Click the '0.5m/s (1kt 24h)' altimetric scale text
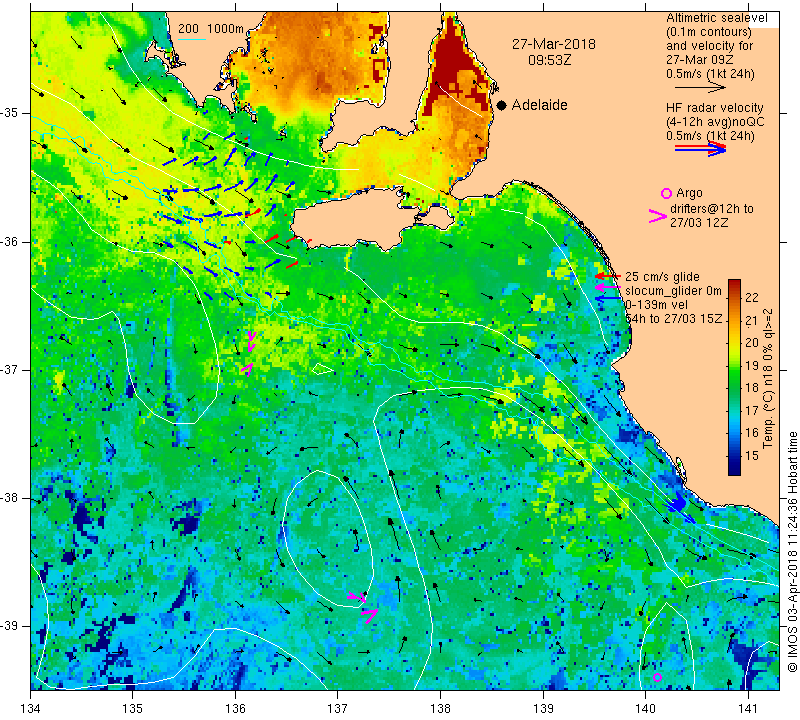The image size is (800, 720). pyautogui.click(x=710, y=74)
